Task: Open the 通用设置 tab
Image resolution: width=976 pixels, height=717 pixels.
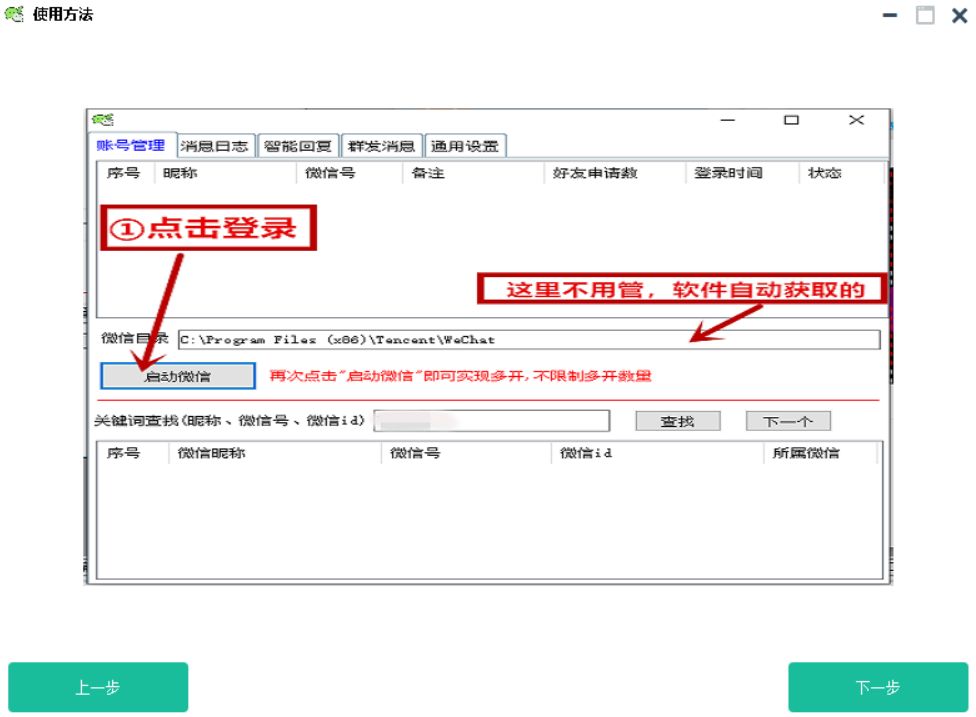Action: (x=464, y=146)
